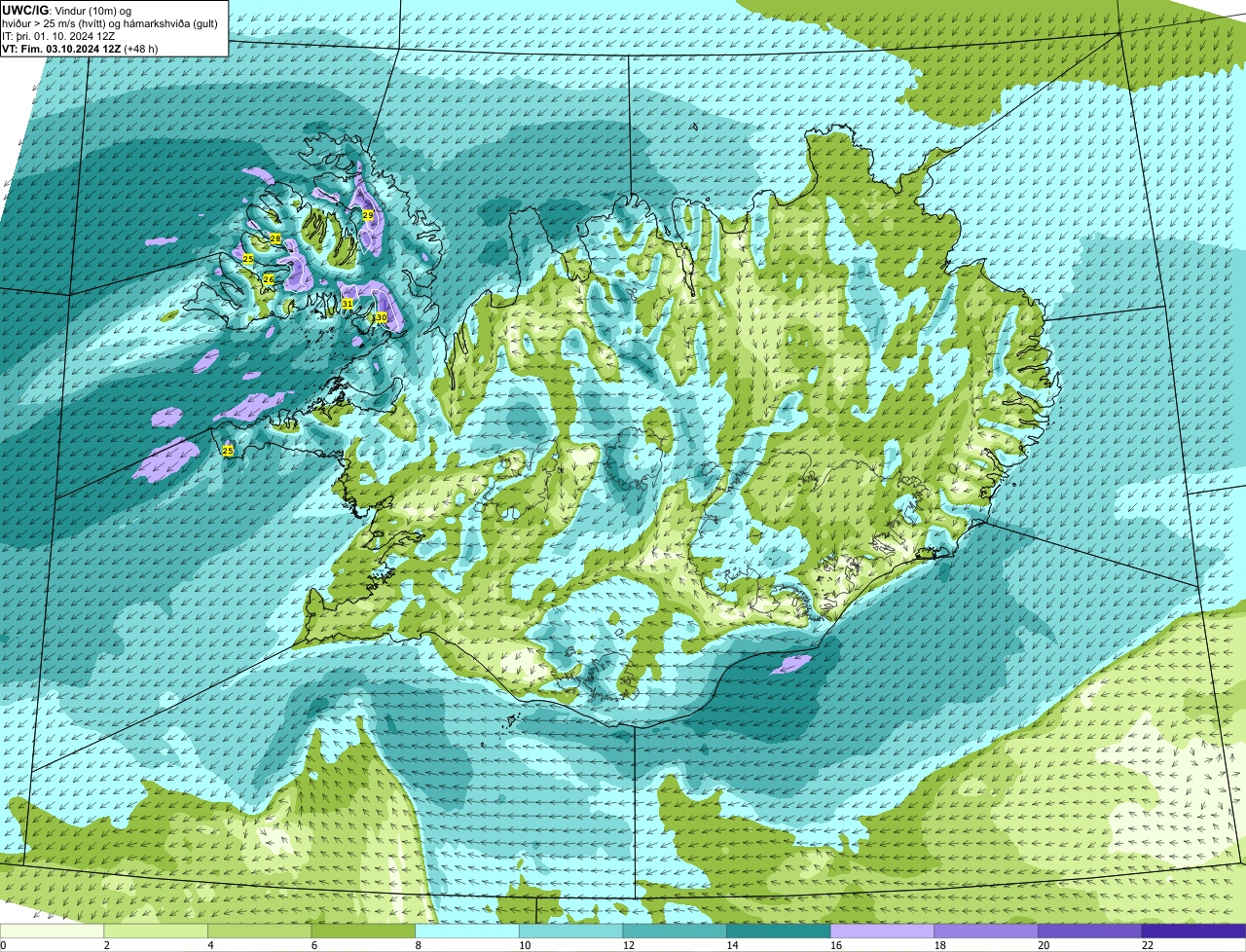Click the legend scale value 18

(940, 945)
